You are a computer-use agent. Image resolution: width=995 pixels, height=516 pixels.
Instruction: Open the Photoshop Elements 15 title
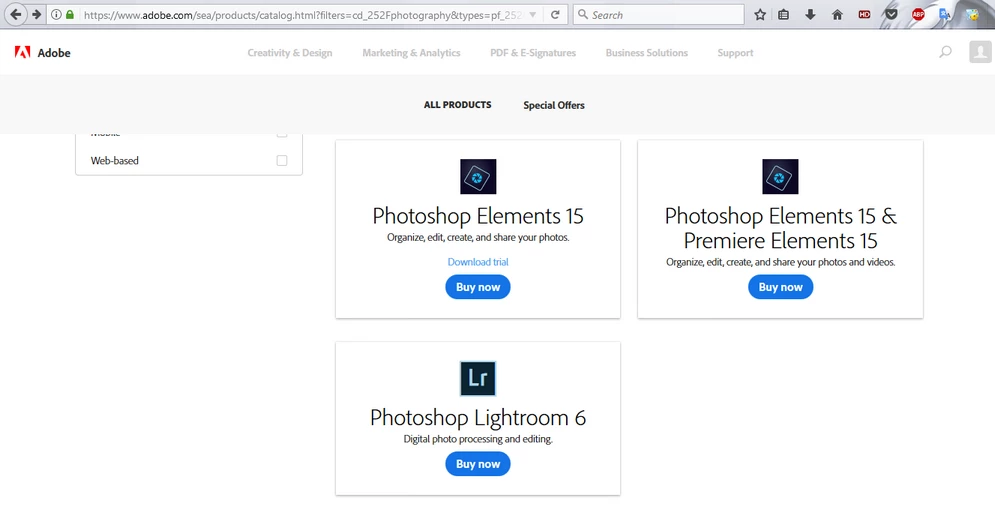(478, 216)
